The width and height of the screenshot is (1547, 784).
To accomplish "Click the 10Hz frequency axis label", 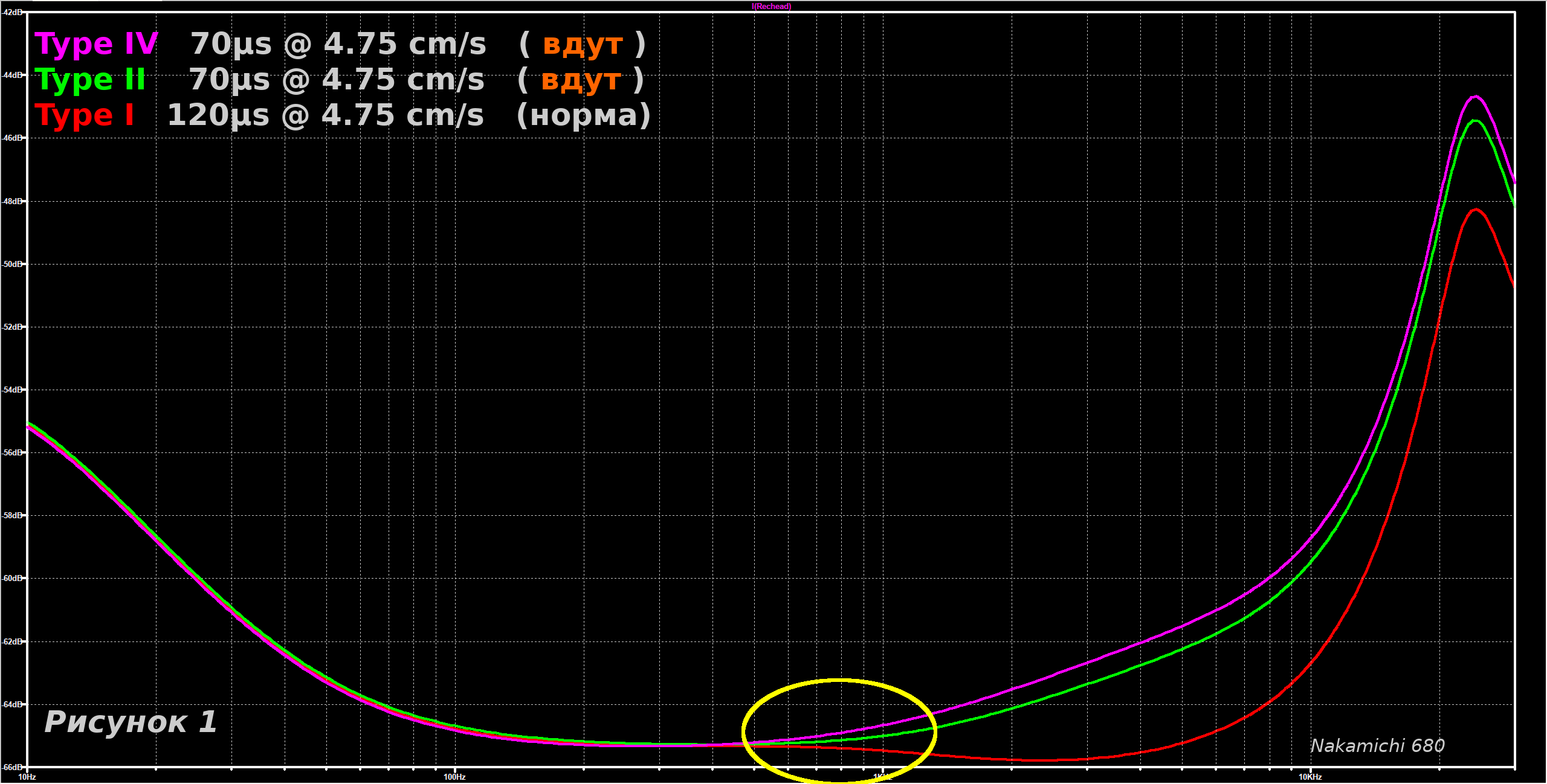I will pyautogui.click(x=27, y=777).
